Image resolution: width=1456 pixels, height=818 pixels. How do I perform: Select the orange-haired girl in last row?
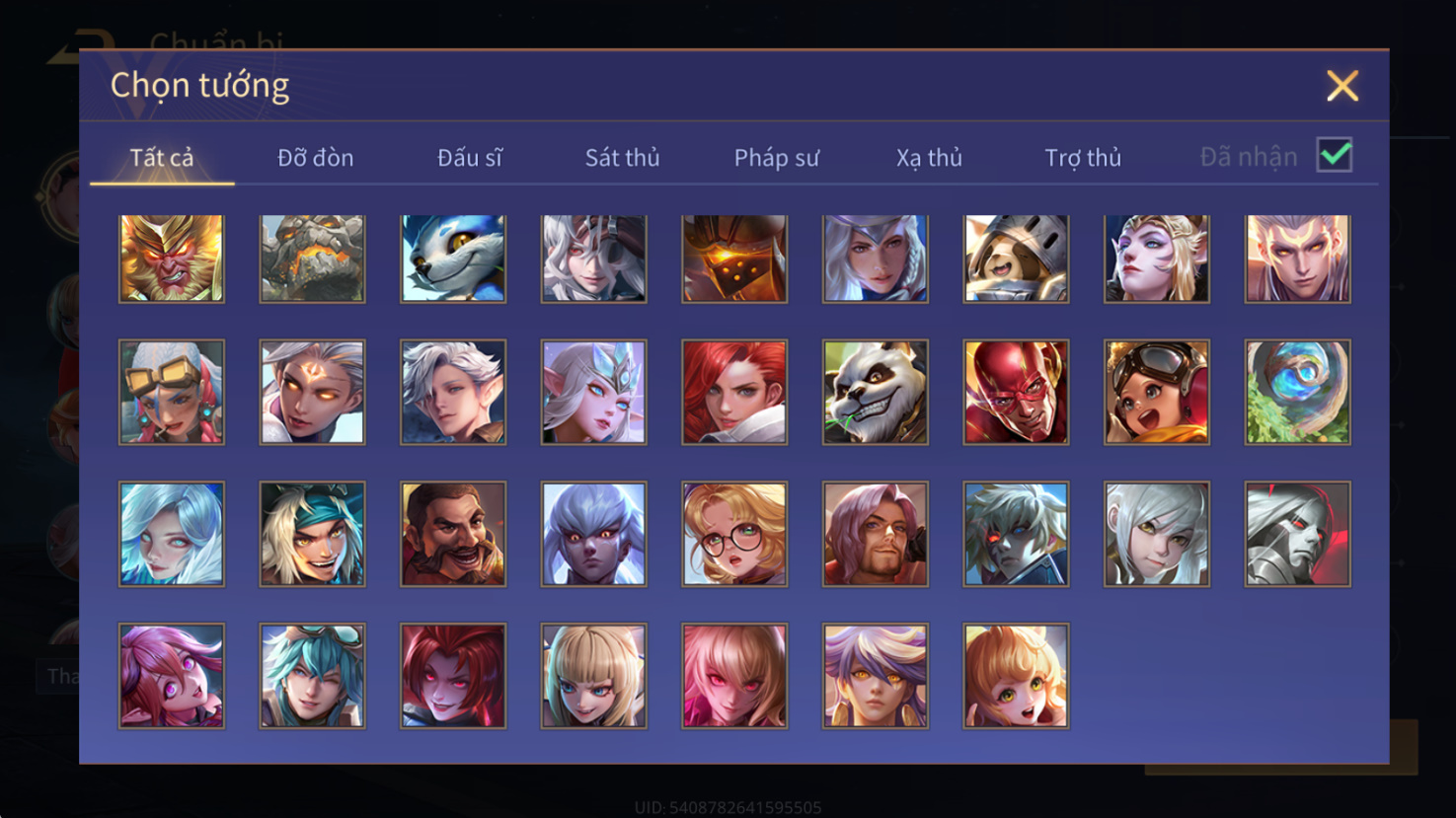1016,676
